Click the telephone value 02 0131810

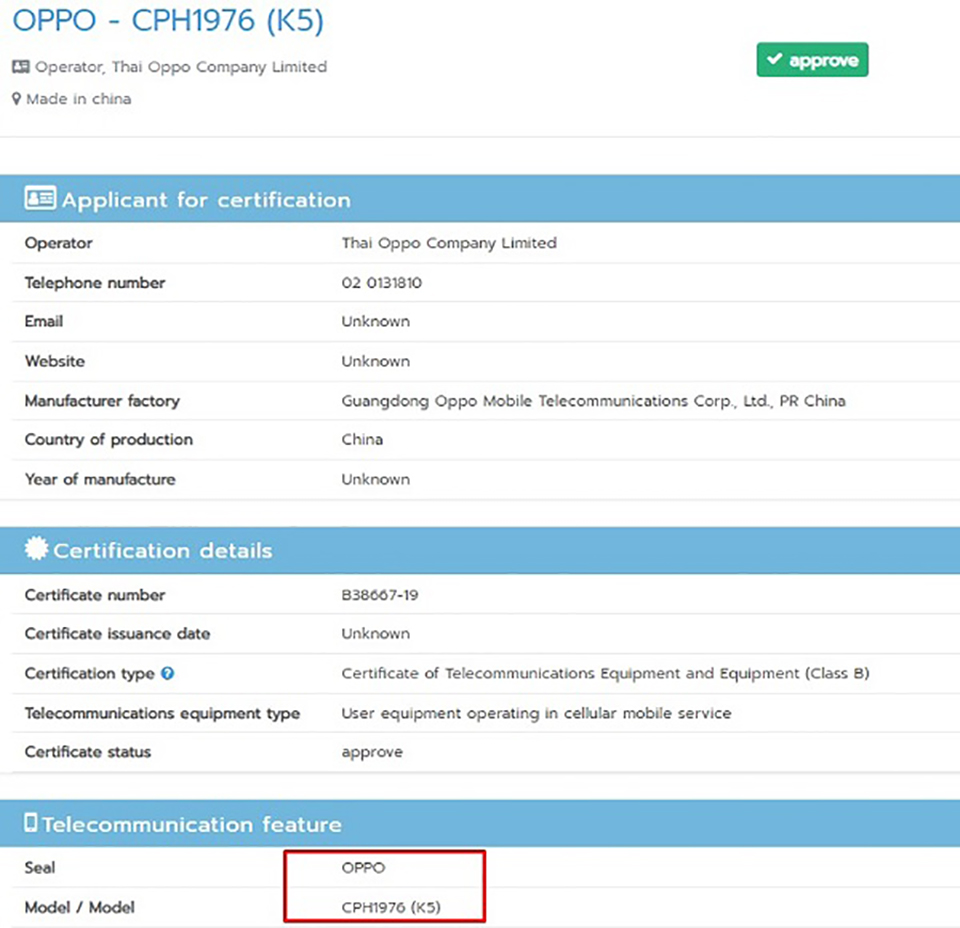pyautogui.click(x=381, y=283)
